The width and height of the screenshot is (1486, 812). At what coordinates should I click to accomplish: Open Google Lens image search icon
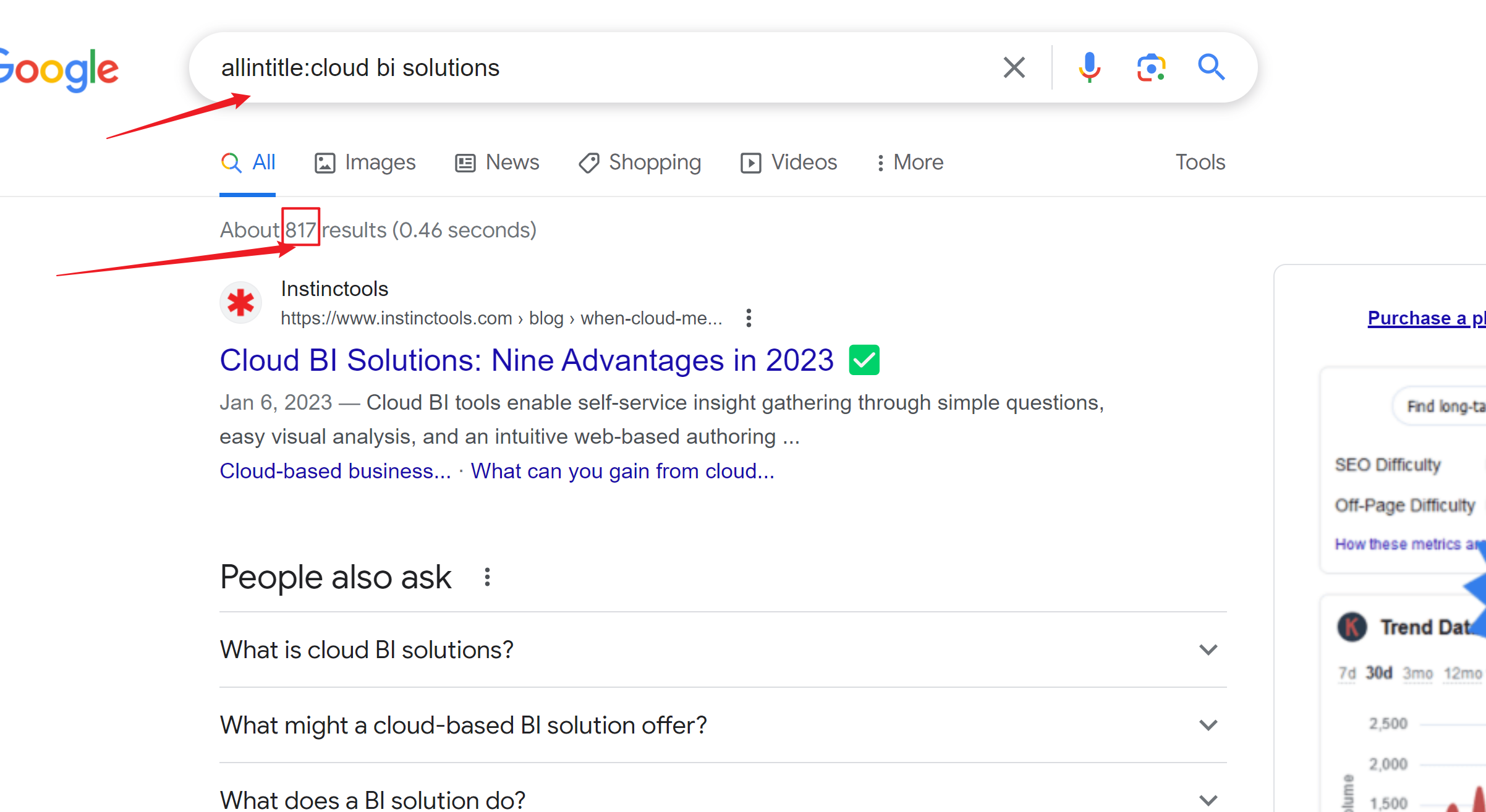[1151, 67]
